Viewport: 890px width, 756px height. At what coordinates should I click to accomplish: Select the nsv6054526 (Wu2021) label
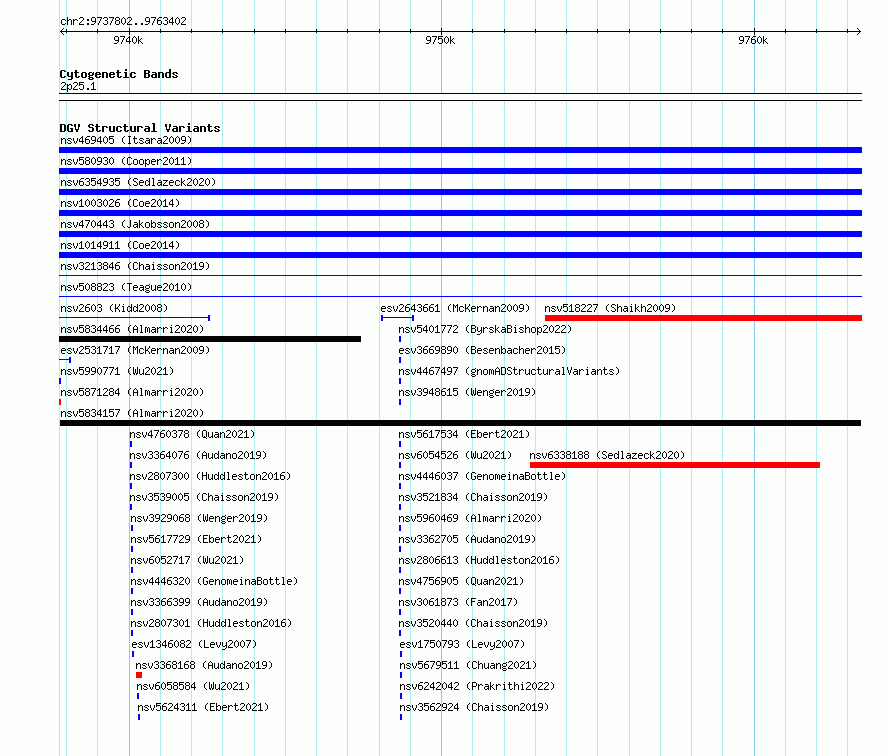tap(455, 455)
